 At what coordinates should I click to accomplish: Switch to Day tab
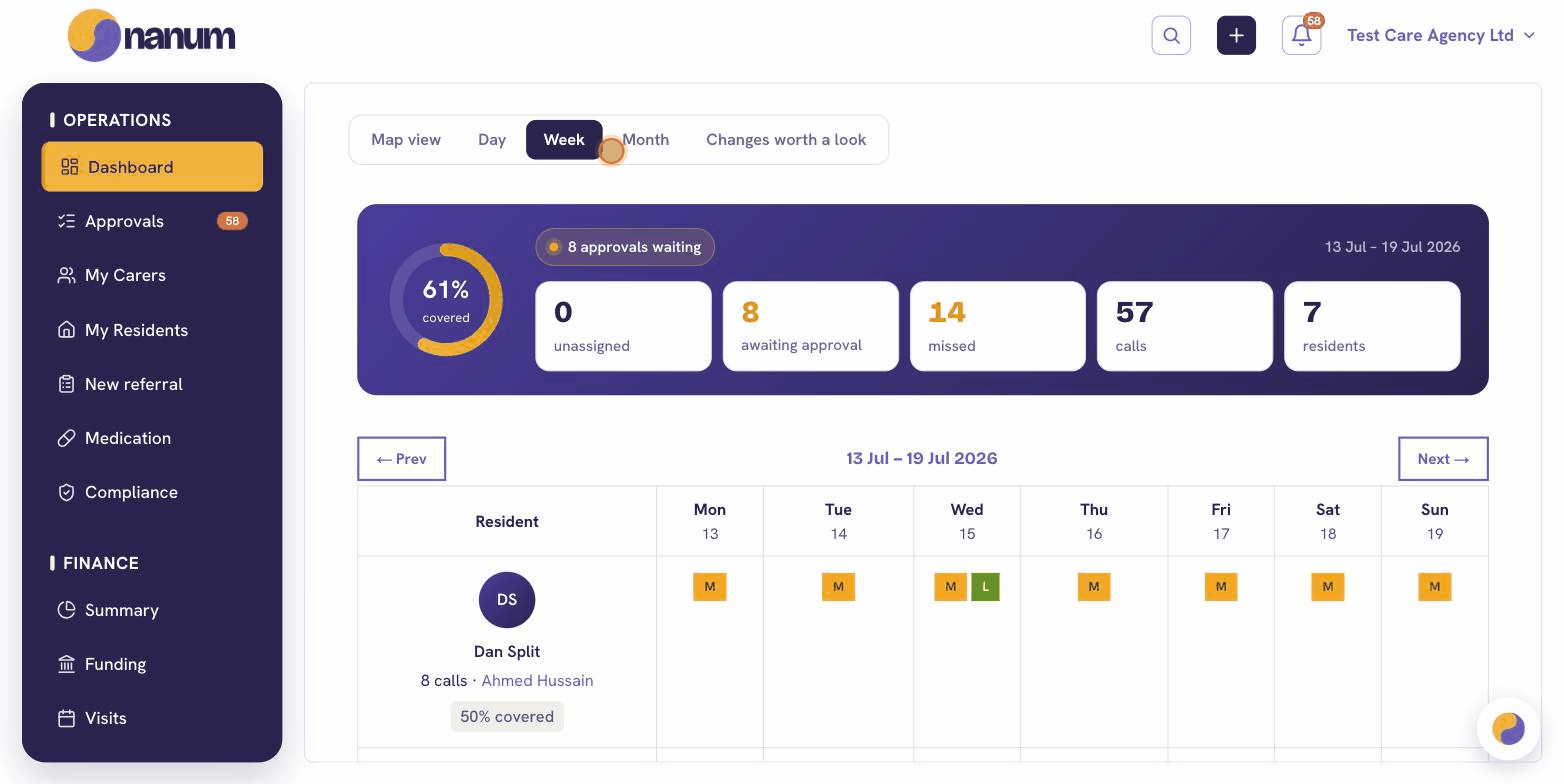492,140
